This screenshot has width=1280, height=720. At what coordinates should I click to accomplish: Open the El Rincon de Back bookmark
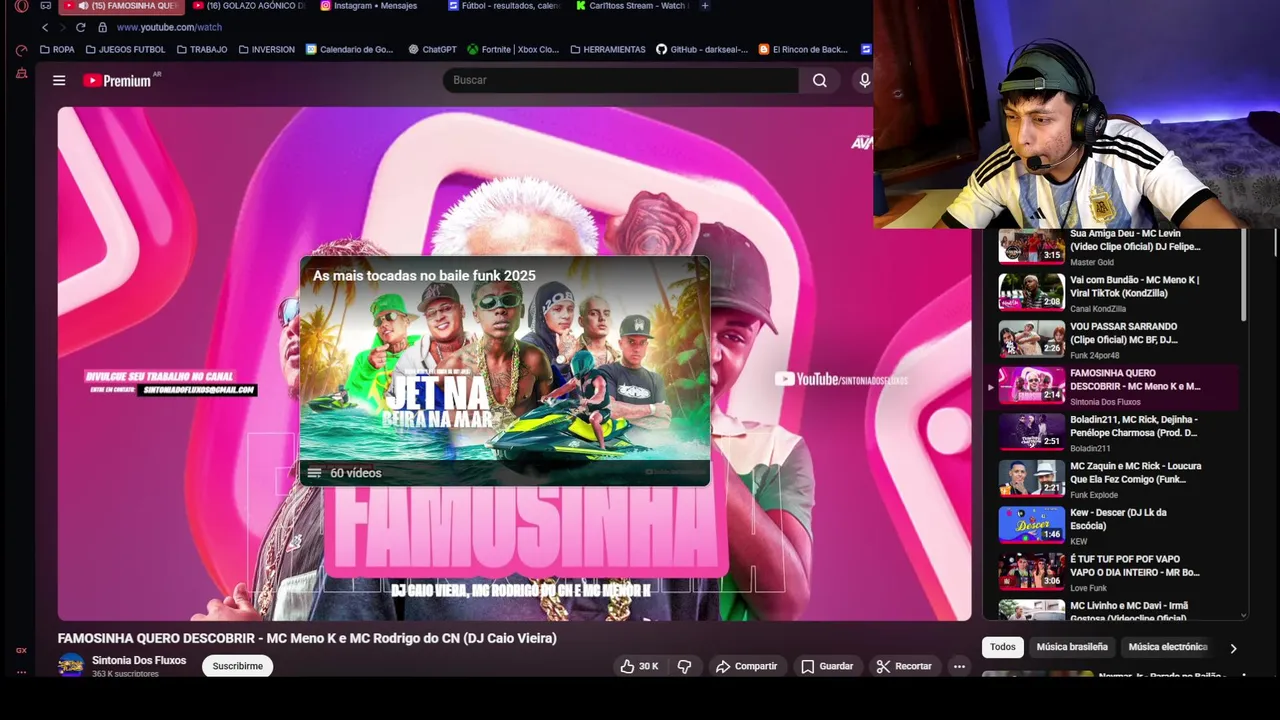pos(803,49)
